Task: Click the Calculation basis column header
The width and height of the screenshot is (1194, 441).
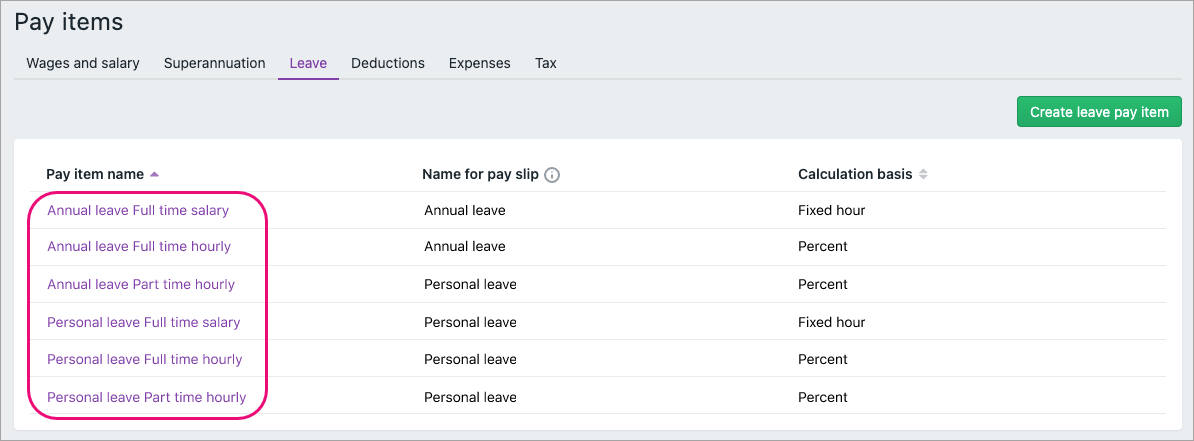Action: pyautogui.click(x=855, y=175)
